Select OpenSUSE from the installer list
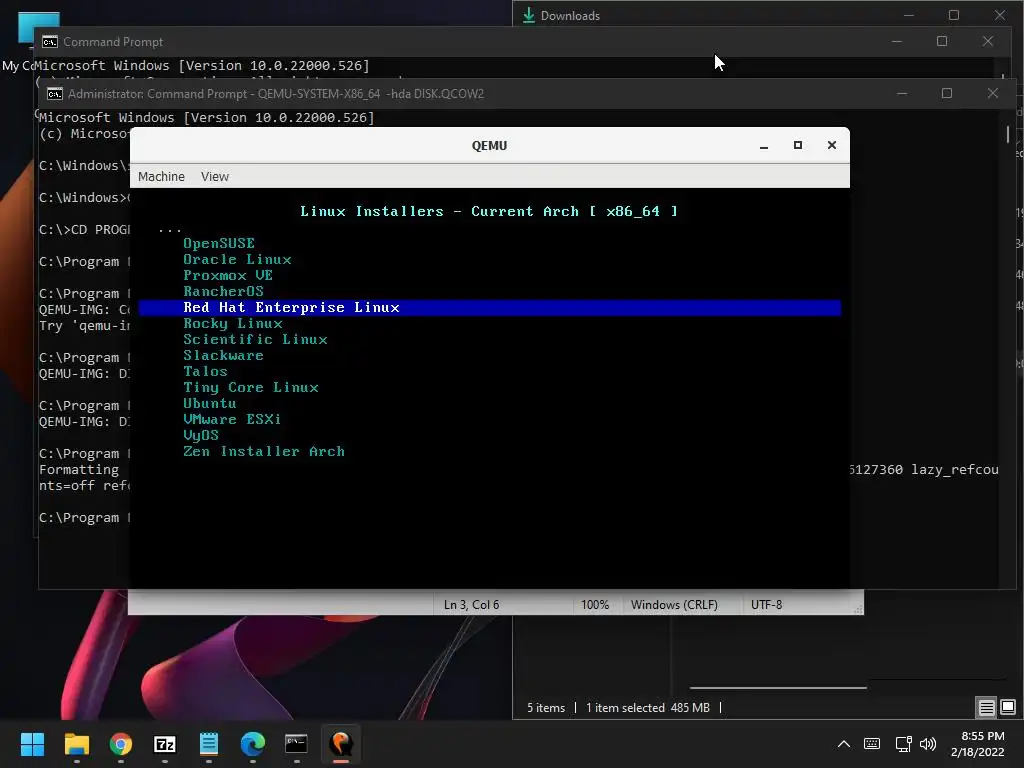 pos(219,244)
